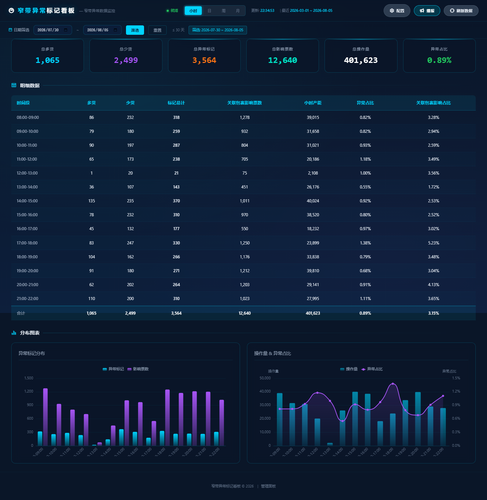This screenshot has height=500, width=487.
Task: Open the 配置 settings button
Action: 397,11
